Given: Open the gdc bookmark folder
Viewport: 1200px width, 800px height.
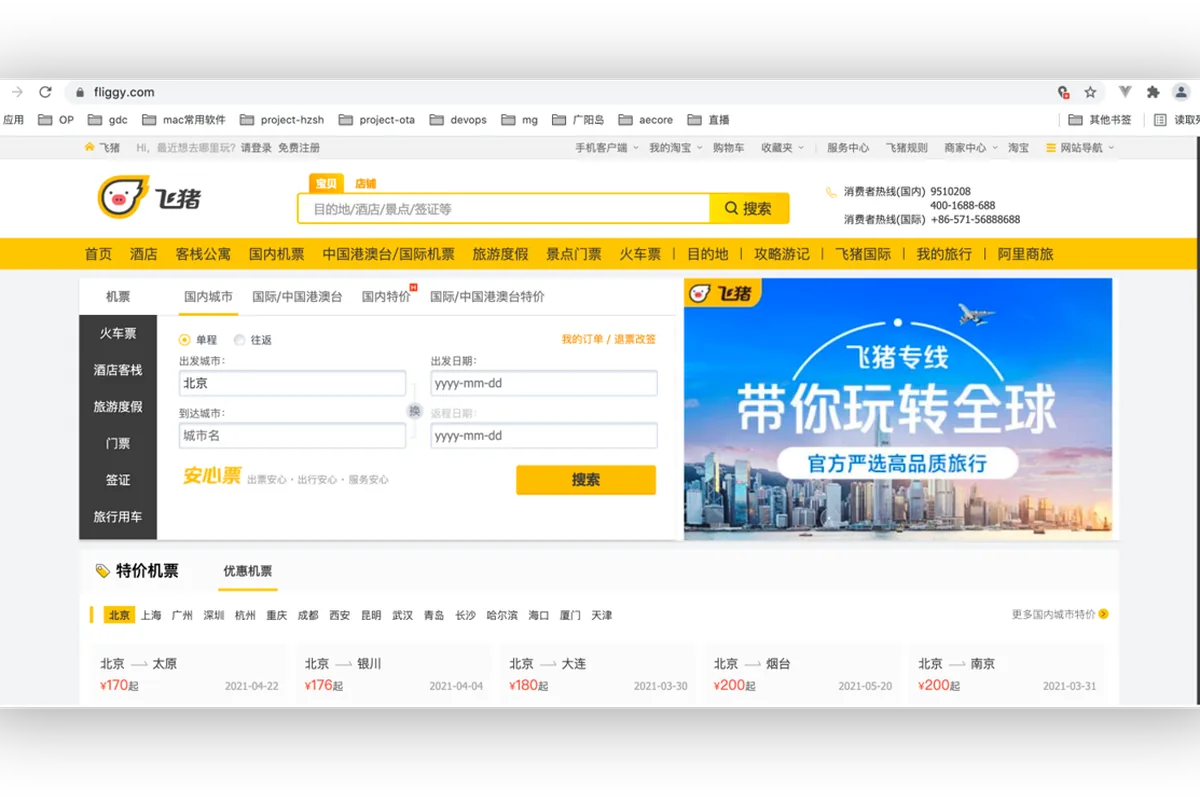Looking at the screenshot, I should click(x=108, y=120).
